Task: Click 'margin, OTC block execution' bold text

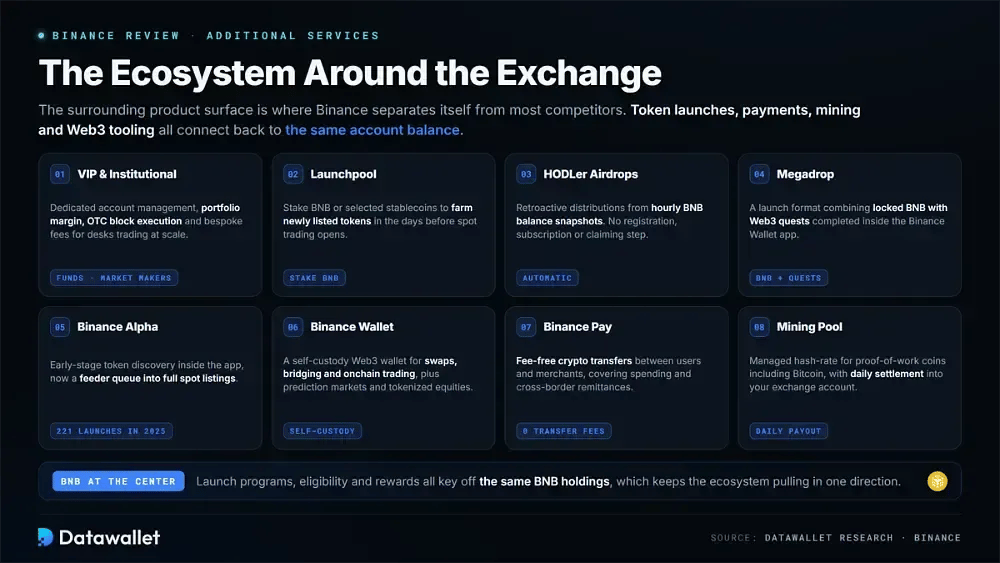Action: 116,221
